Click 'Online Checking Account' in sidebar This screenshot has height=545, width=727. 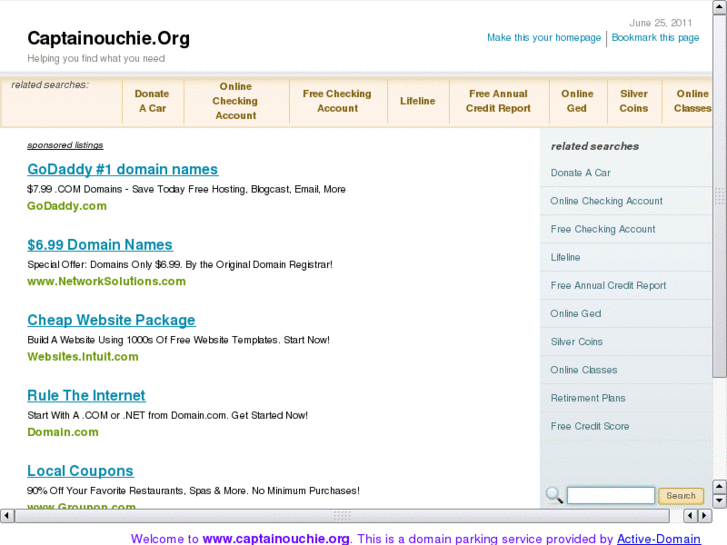pyautogui.click(x=606, y=201)
